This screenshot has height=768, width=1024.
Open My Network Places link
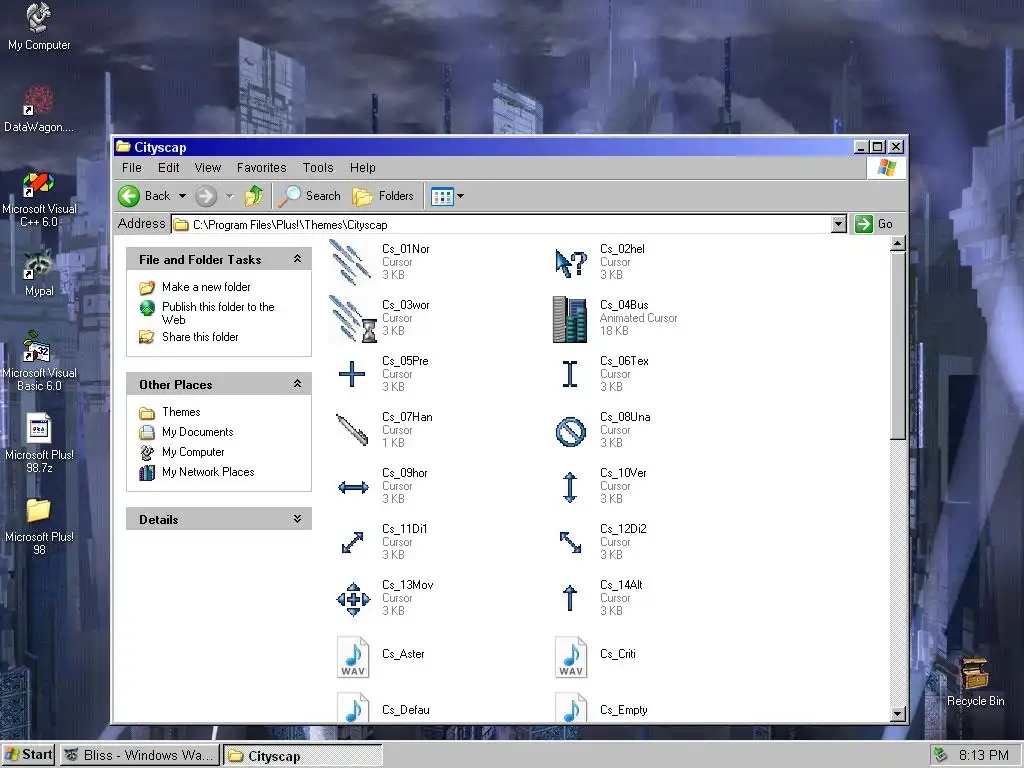pyautogui.click(x=208, y=472)
